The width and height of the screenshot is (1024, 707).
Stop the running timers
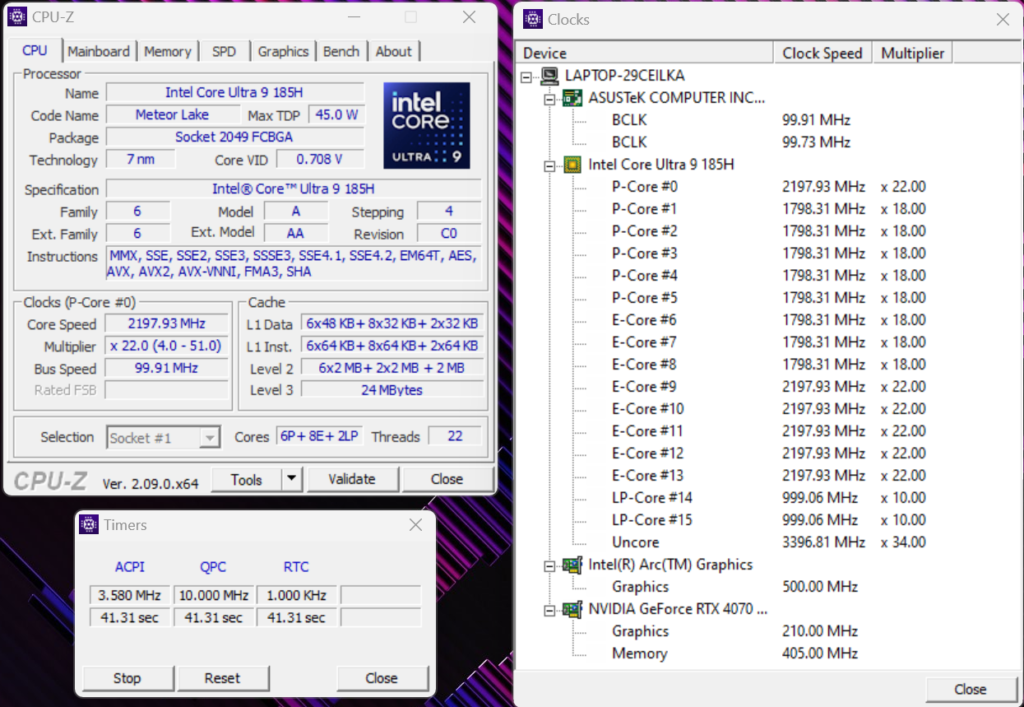pyautogui.click(x=127, y=678)
